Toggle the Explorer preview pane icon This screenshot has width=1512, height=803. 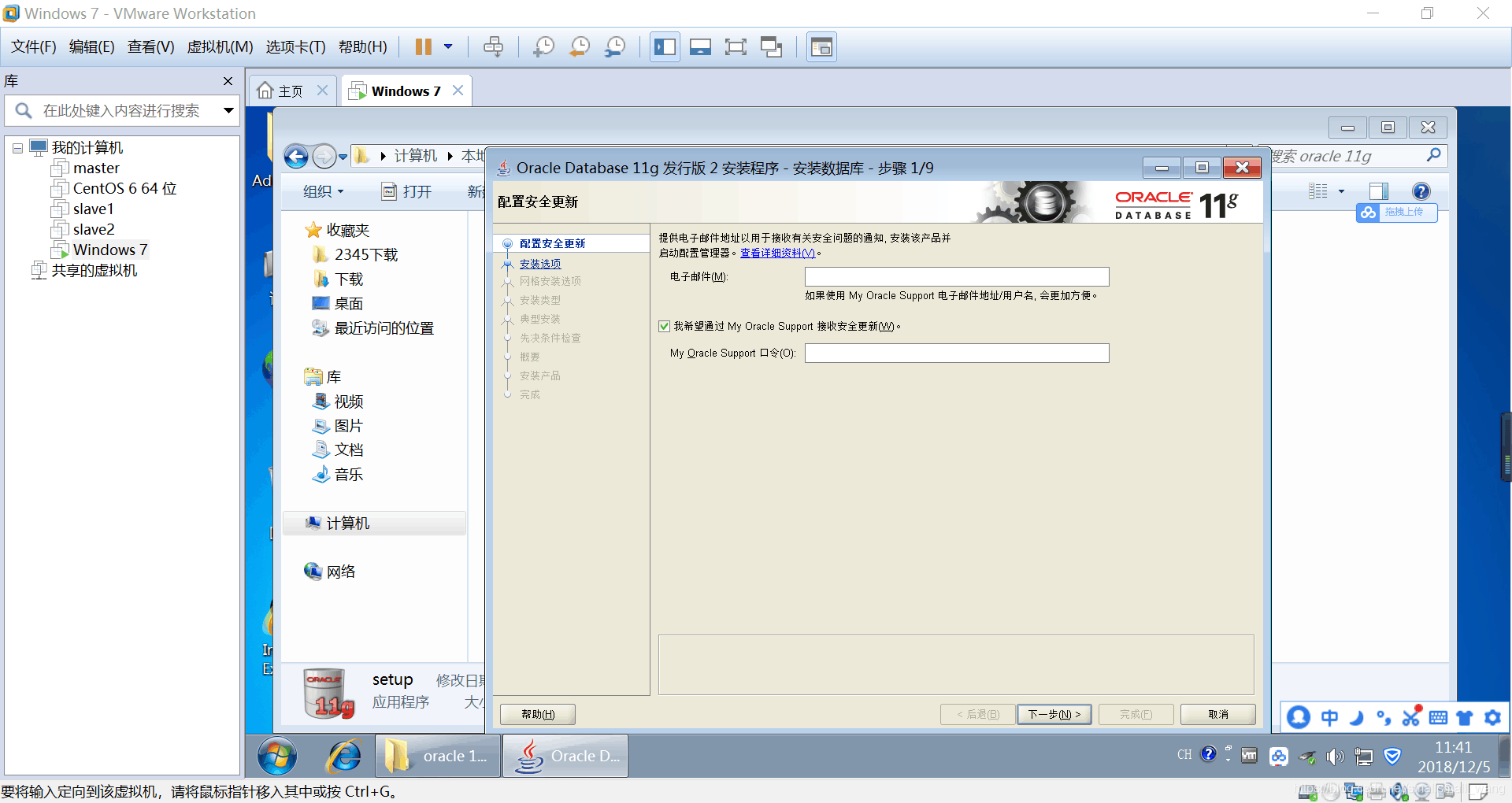1379,191
